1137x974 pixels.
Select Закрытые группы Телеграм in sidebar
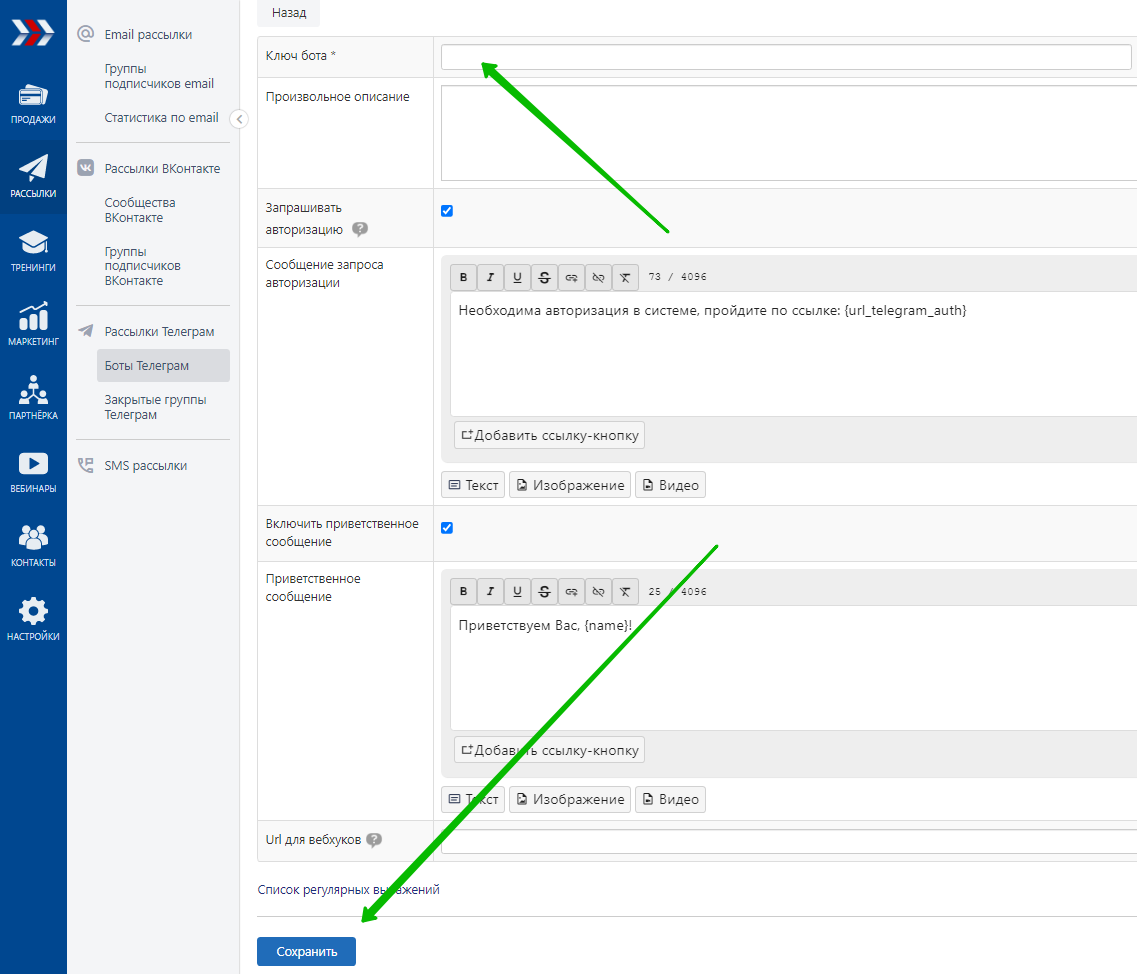(155, 407)
